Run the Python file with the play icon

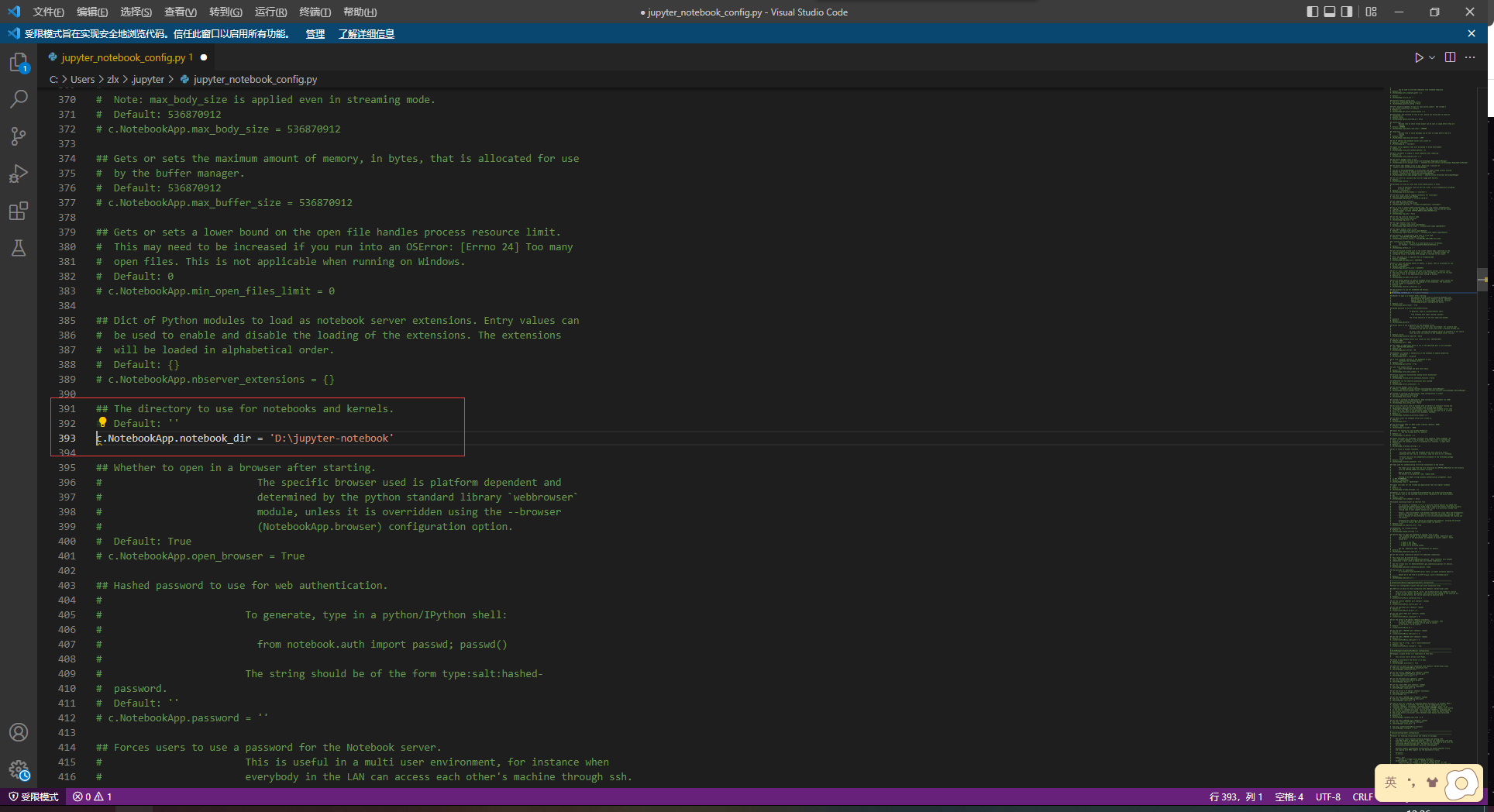click(x=1419, y=57)
